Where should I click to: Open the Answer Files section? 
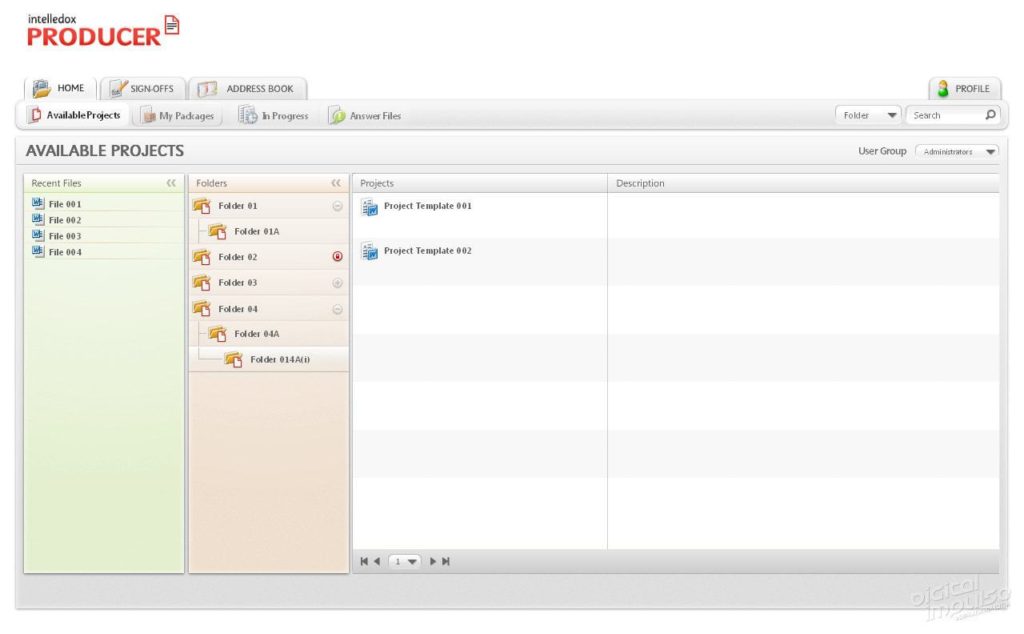(x=366, y=116)
